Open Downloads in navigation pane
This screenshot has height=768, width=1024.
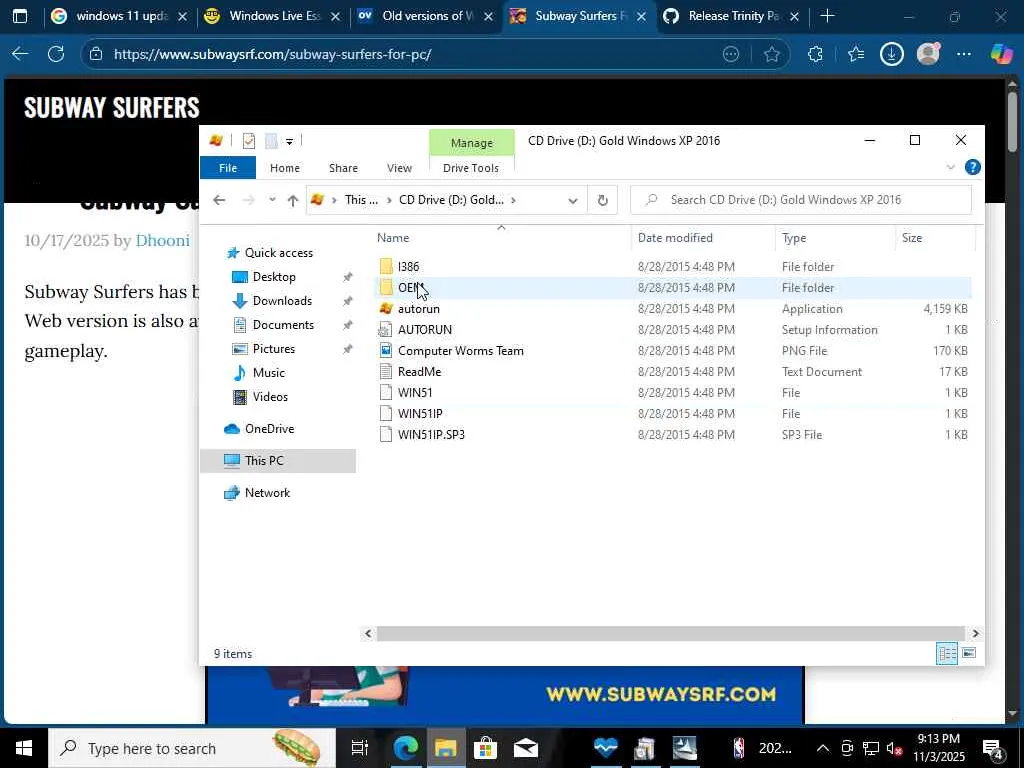[282, 301]
